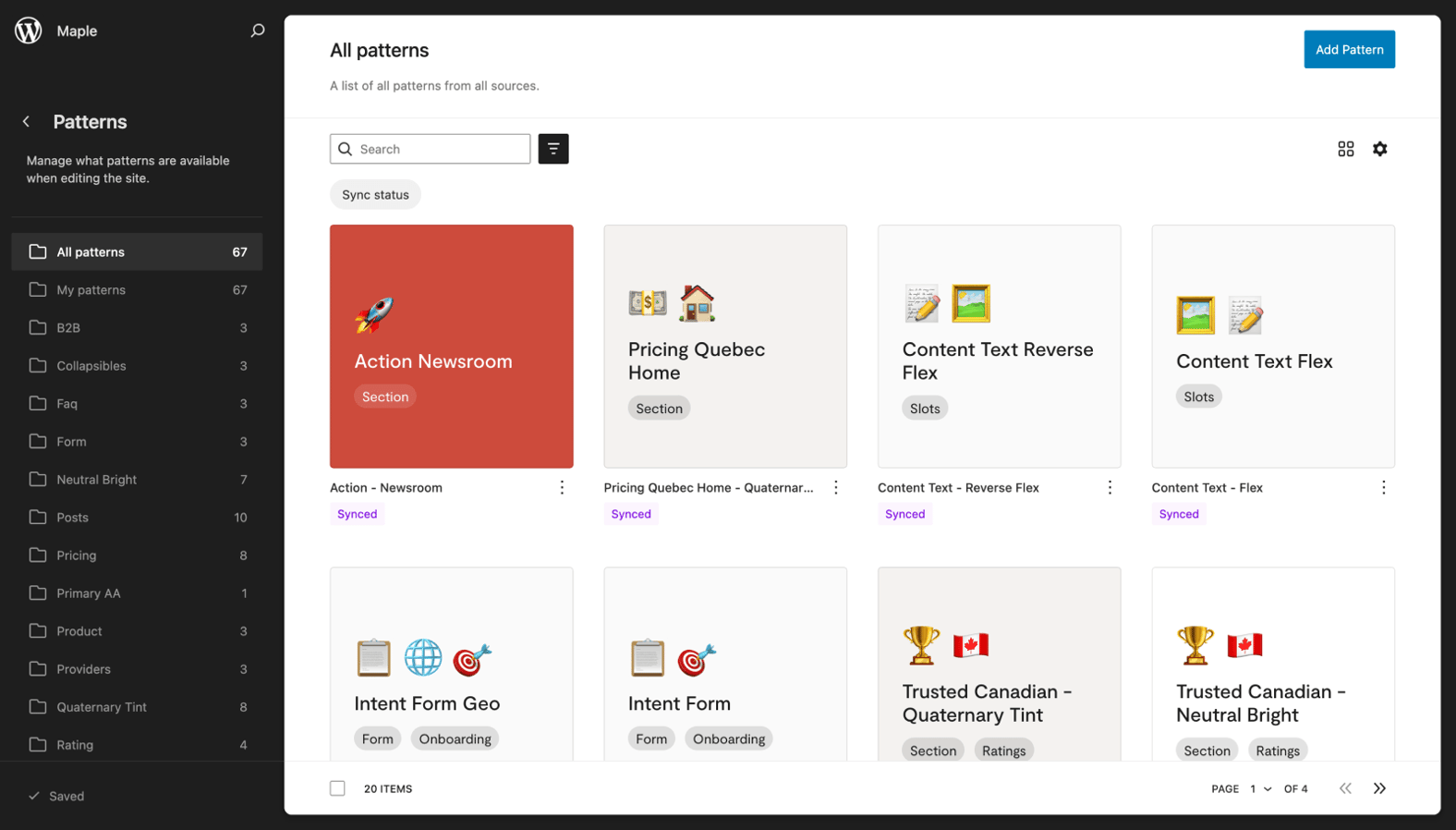Open the Content Text - Flex title link

[x=1207, y=487]
